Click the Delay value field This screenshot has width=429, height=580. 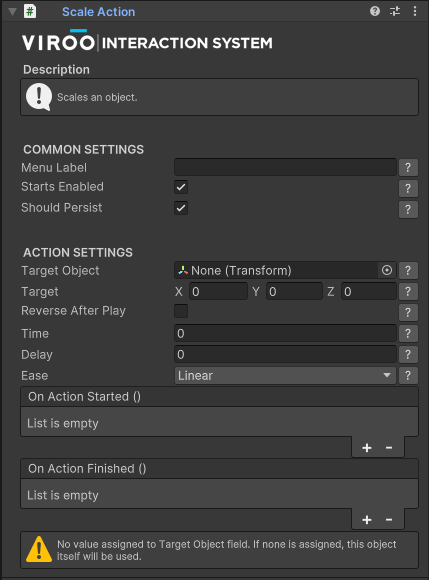[285, 354]
